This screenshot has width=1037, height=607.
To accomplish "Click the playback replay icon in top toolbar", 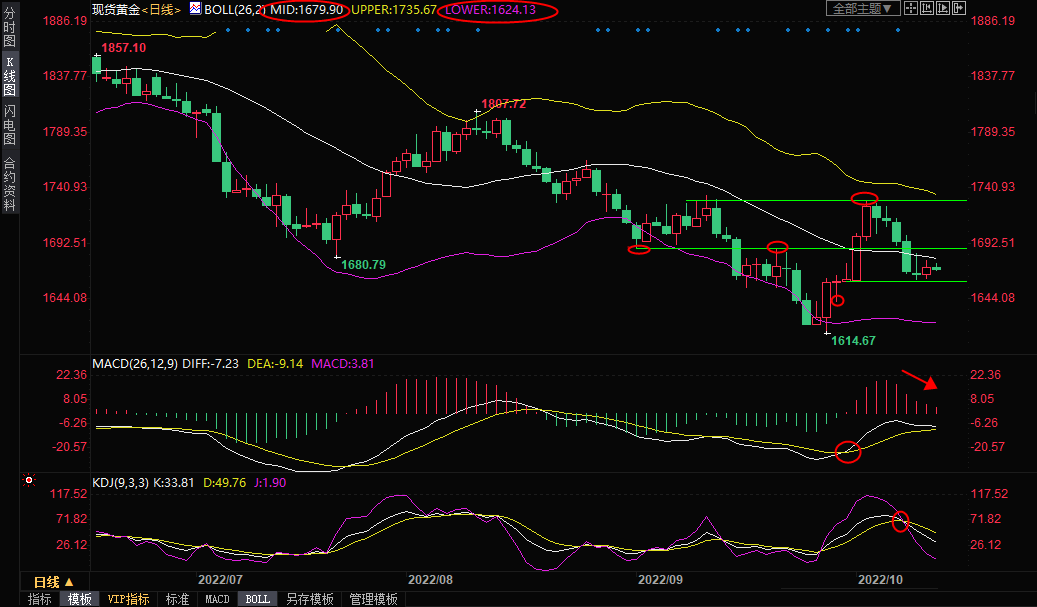I will click(943, 9).
